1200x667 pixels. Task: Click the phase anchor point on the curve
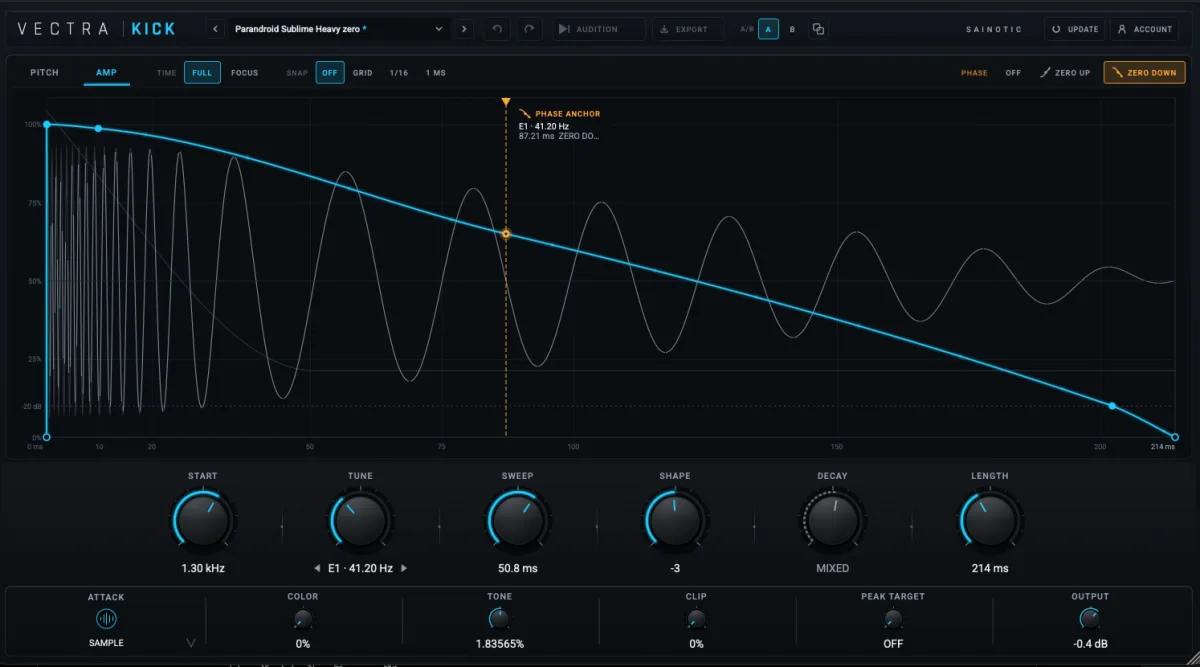[506, 234]
